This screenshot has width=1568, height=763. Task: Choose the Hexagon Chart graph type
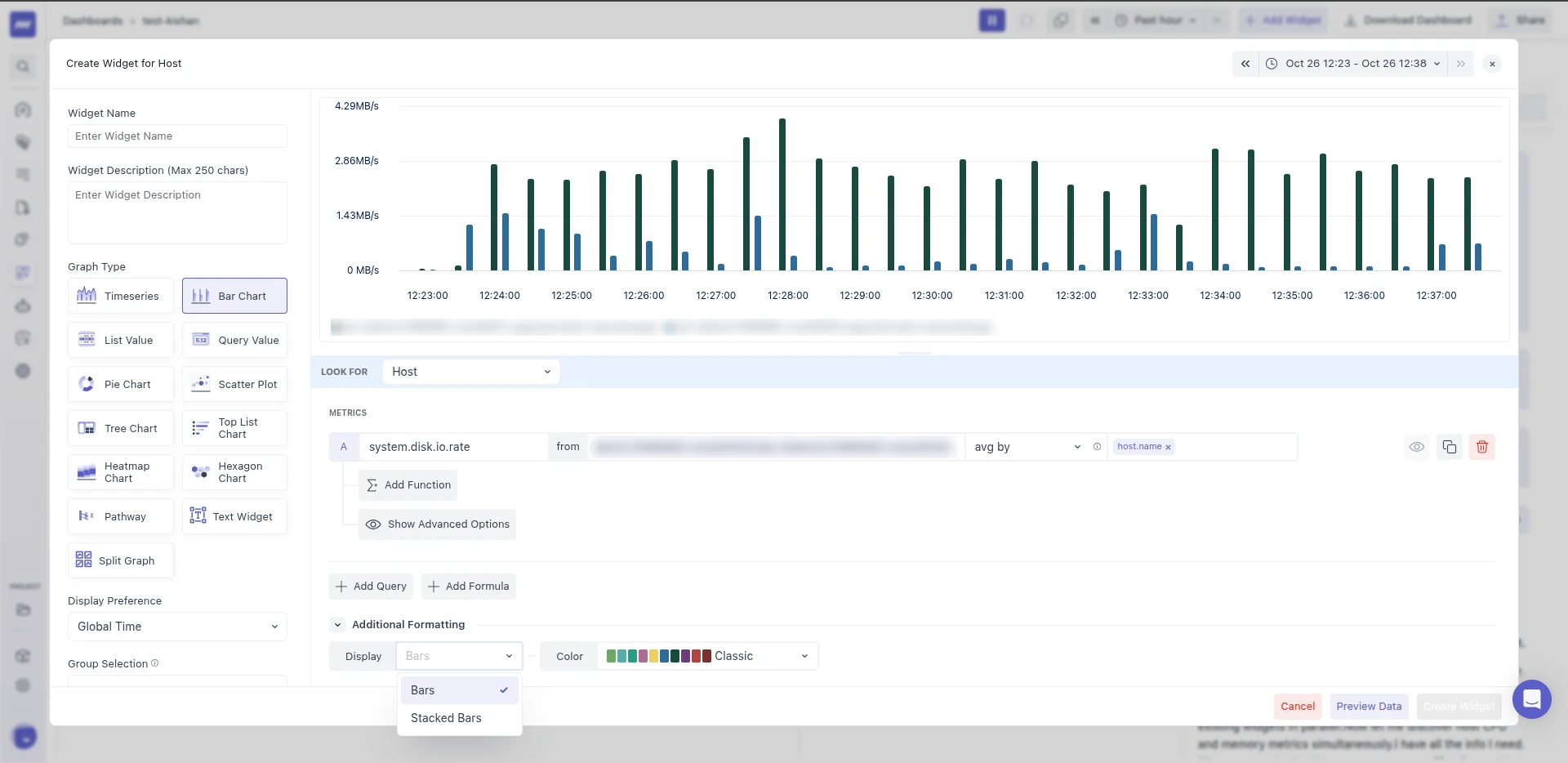[234, 472]
